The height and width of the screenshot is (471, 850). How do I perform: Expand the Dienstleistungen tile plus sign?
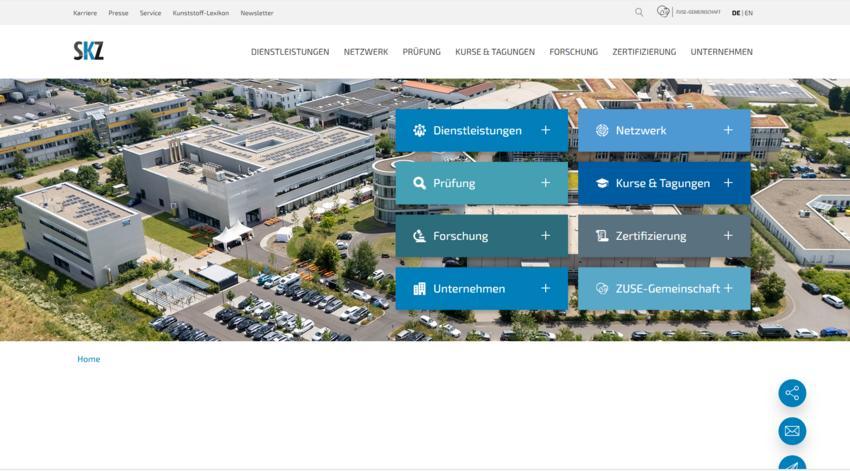(545, 130)
